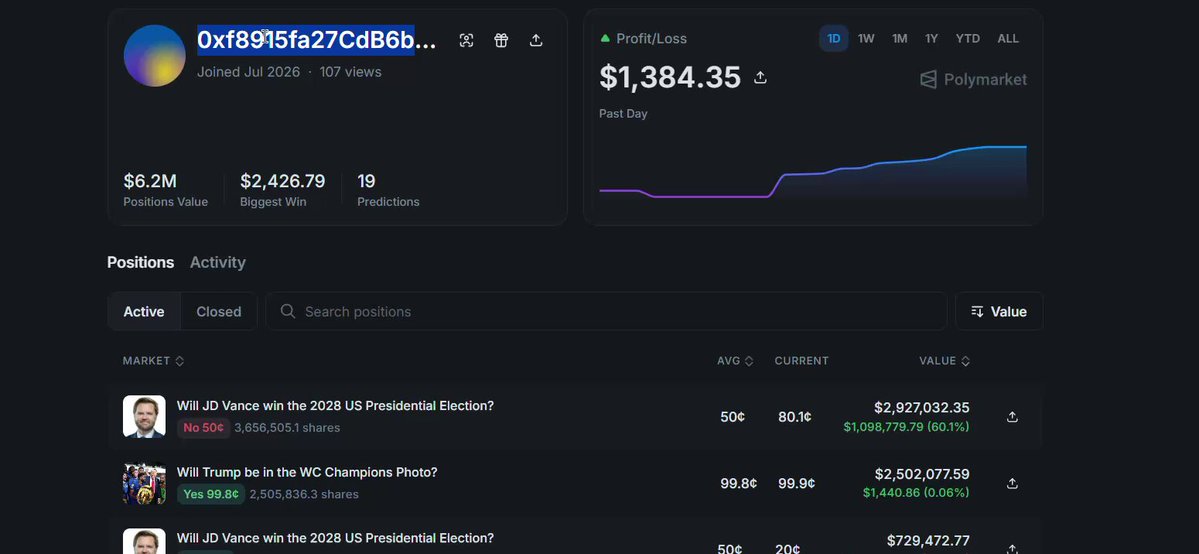
Task: Click the Profit/Loss label
Action: click(x=651, y=38)
